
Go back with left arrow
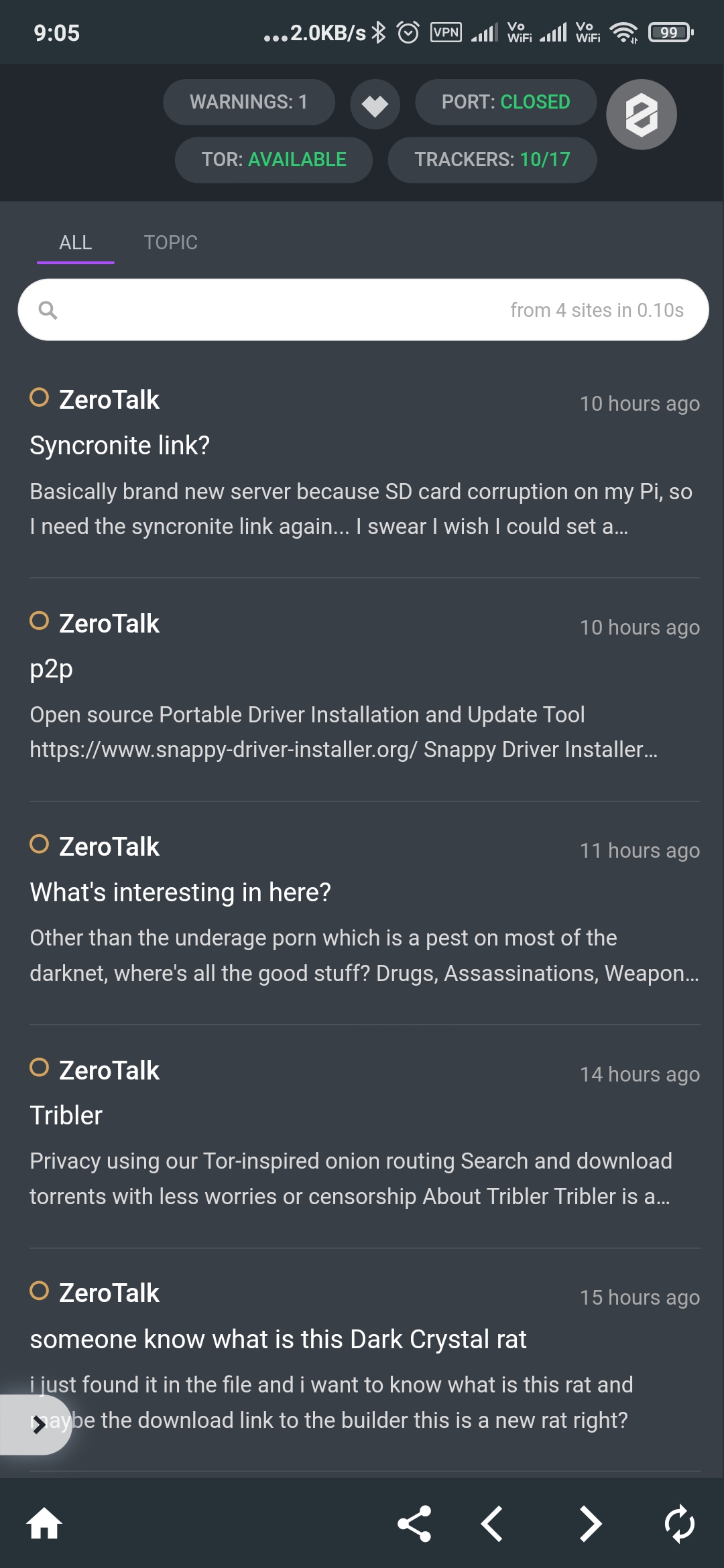pyautogui.click(x=493, y=1523)
